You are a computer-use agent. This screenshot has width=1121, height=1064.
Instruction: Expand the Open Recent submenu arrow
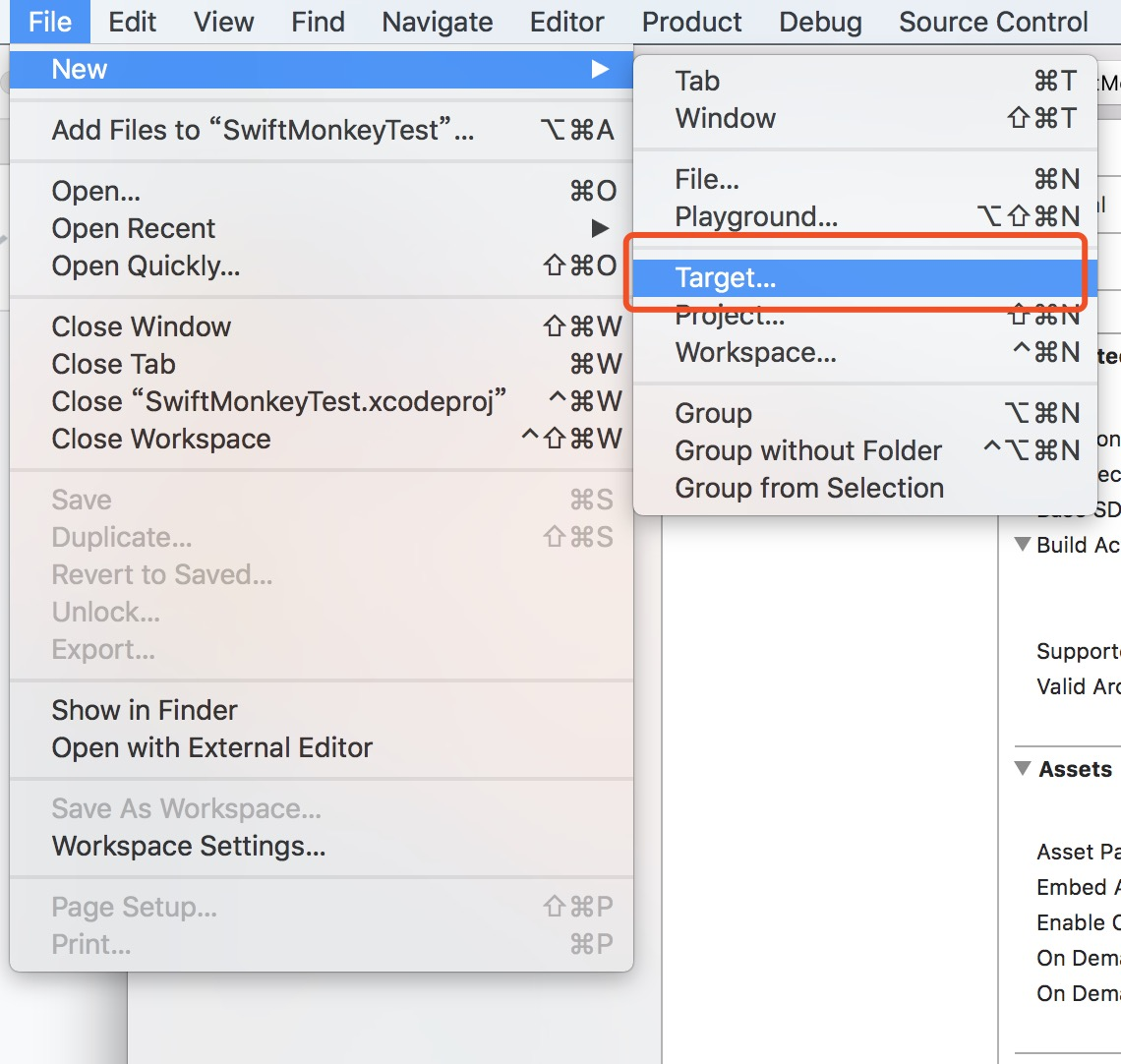(x=601, y=228)
